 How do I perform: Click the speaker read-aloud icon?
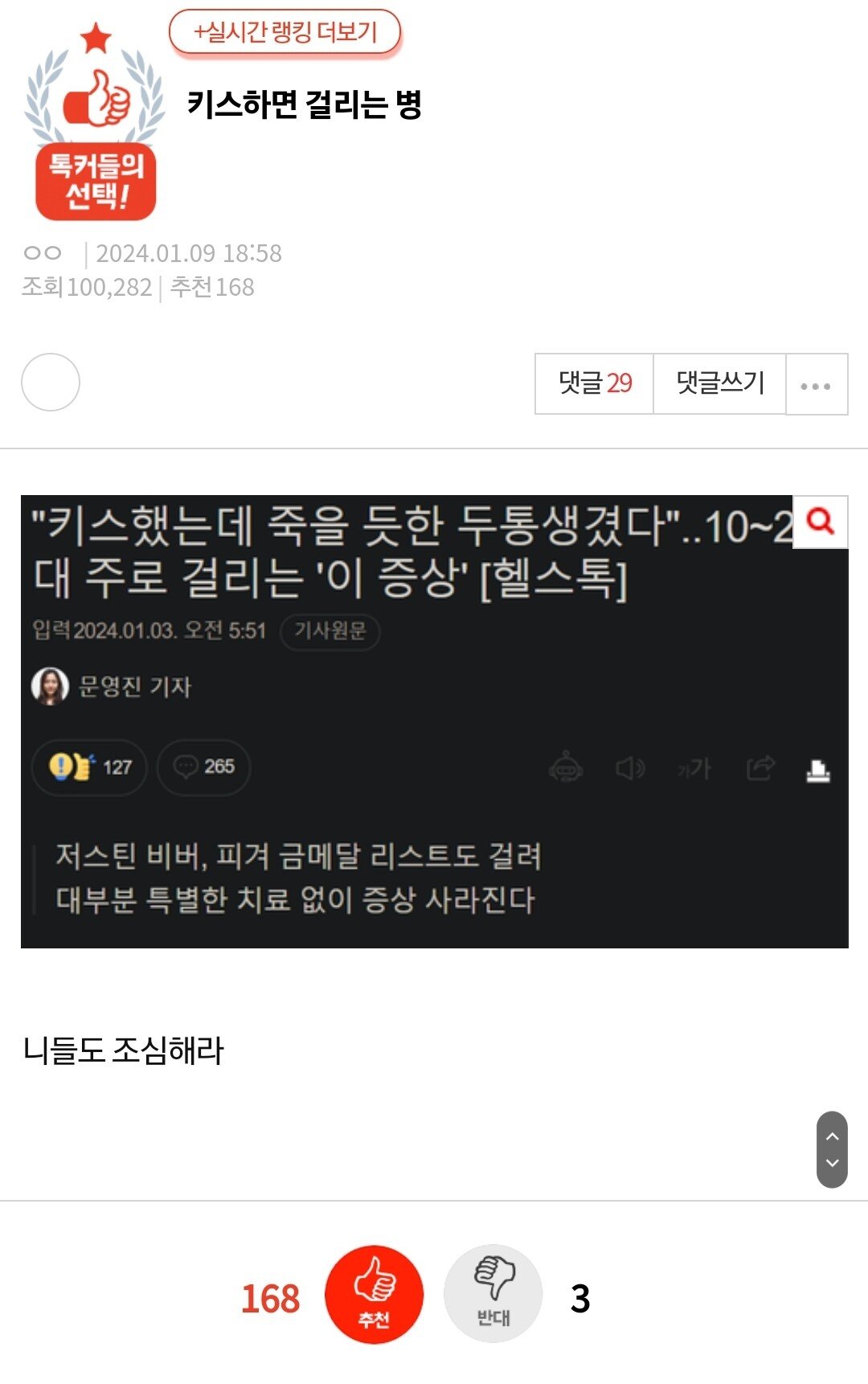(x=630, y=769)
